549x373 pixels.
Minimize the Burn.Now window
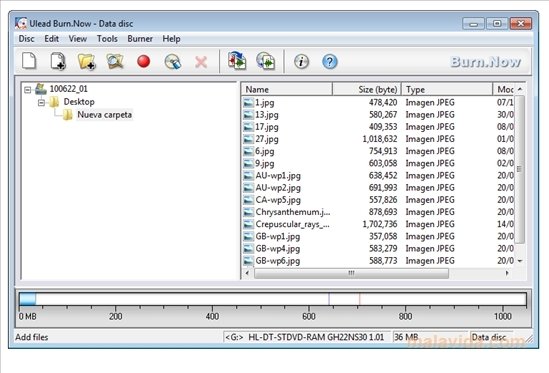[473, 24]
